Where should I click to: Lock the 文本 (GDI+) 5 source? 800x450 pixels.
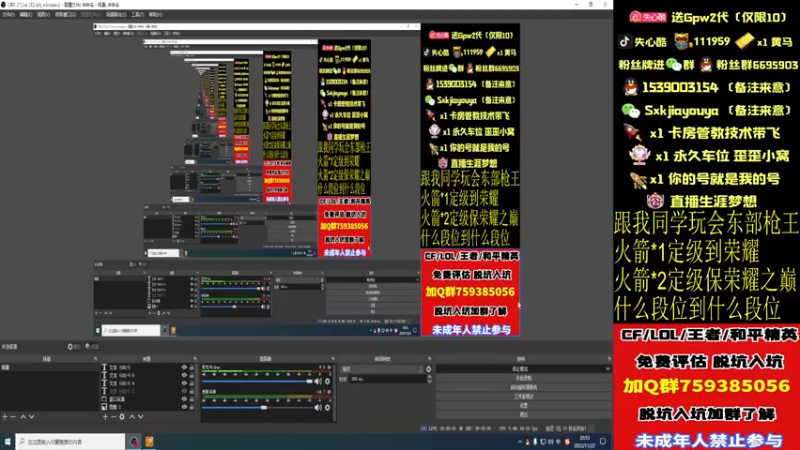coord(192,375)
